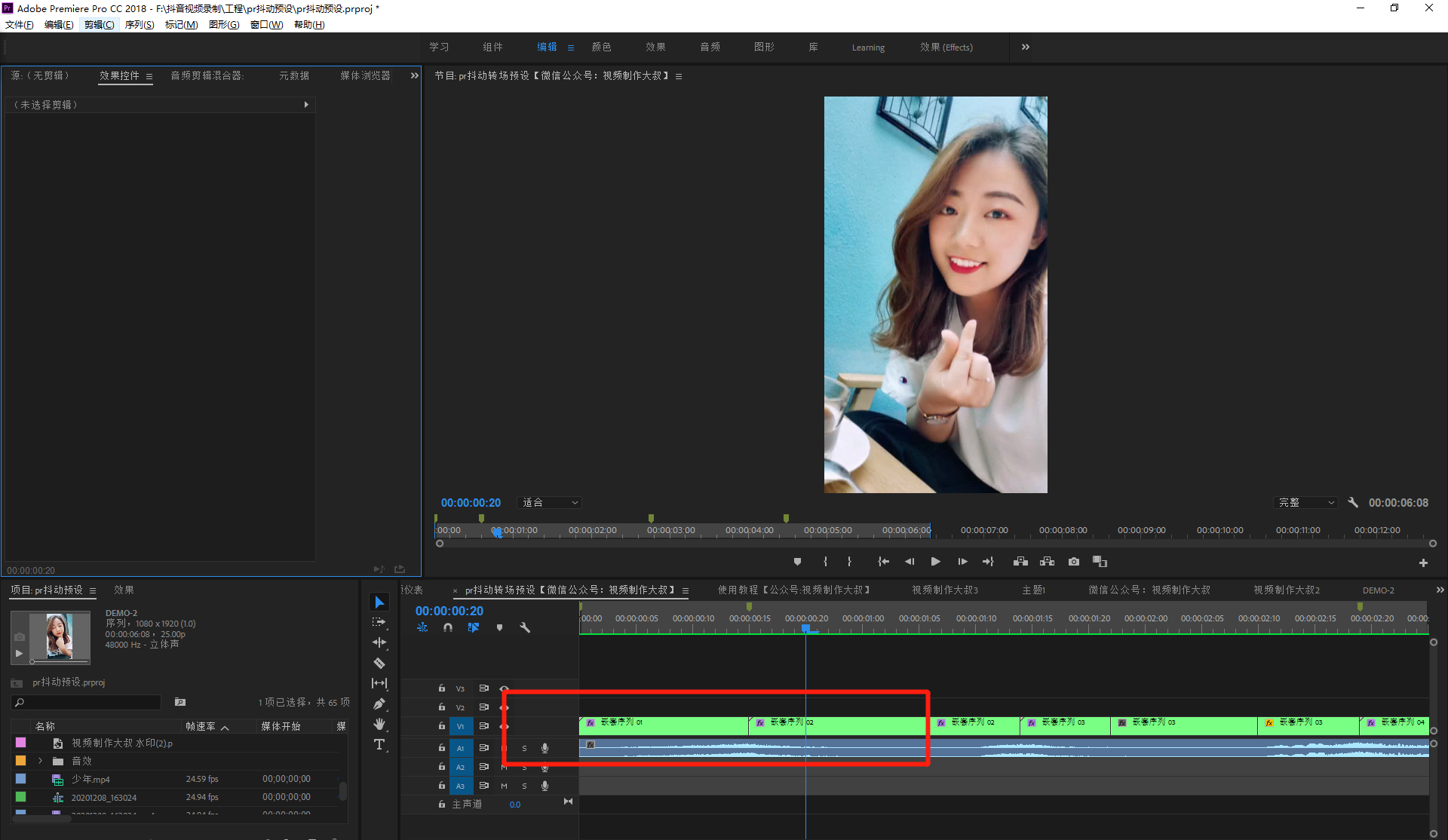Select the Ripple Edit tool

tap(379, 642)
